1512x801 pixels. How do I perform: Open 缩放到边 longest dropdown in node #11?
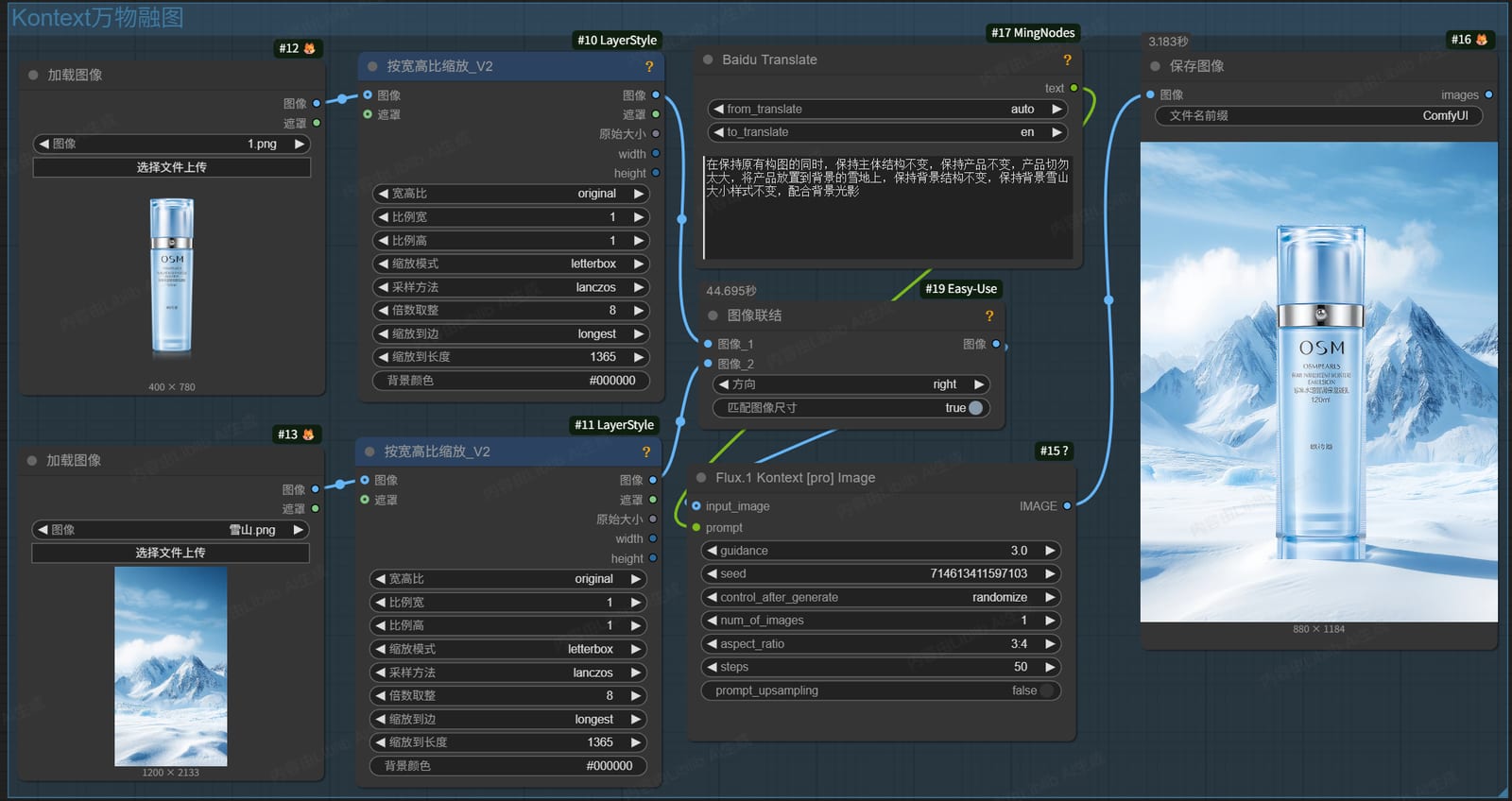(508, 719)
